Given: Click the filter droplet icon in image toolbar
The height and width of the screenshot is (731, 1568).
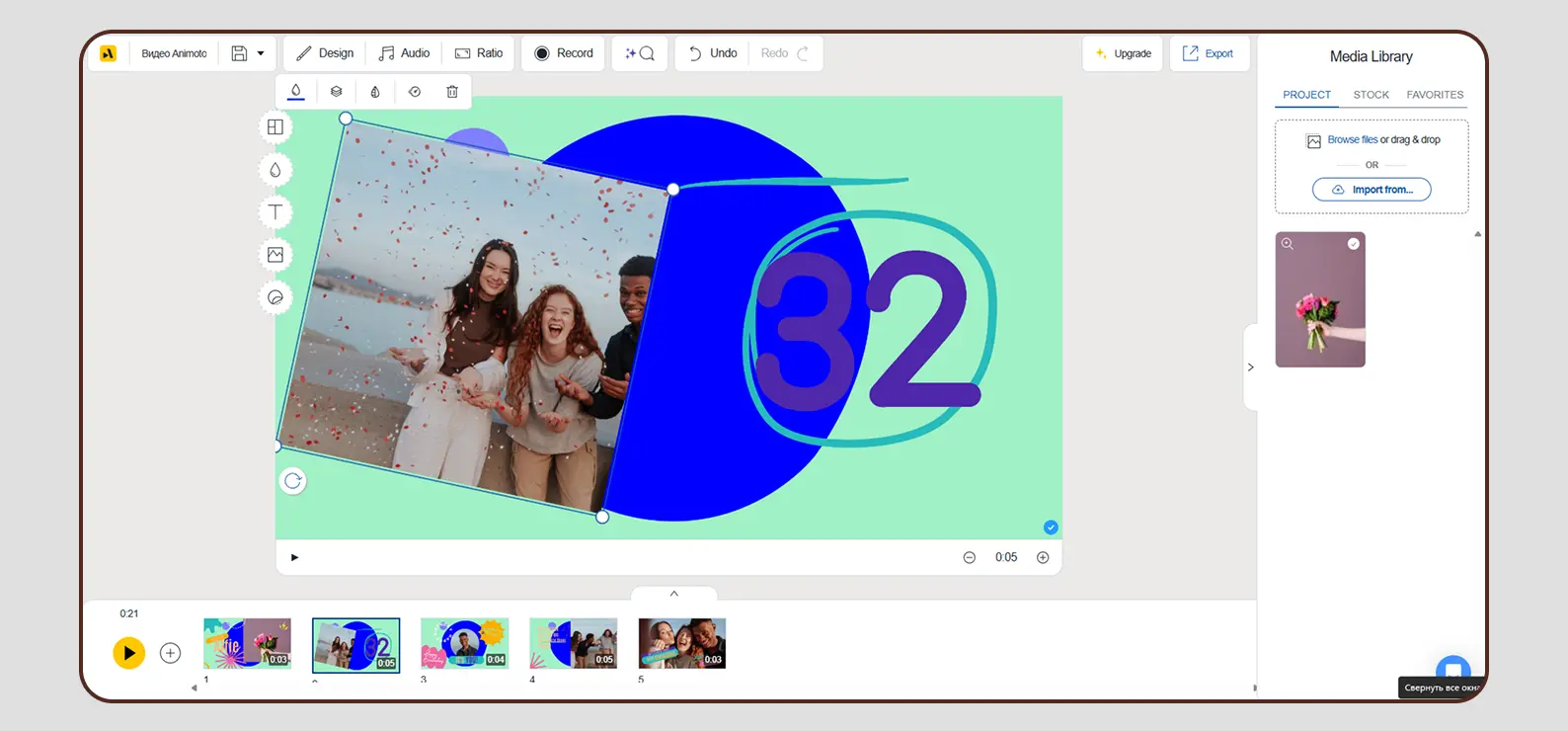Looking at the screenshot, I should click(375, 92).
